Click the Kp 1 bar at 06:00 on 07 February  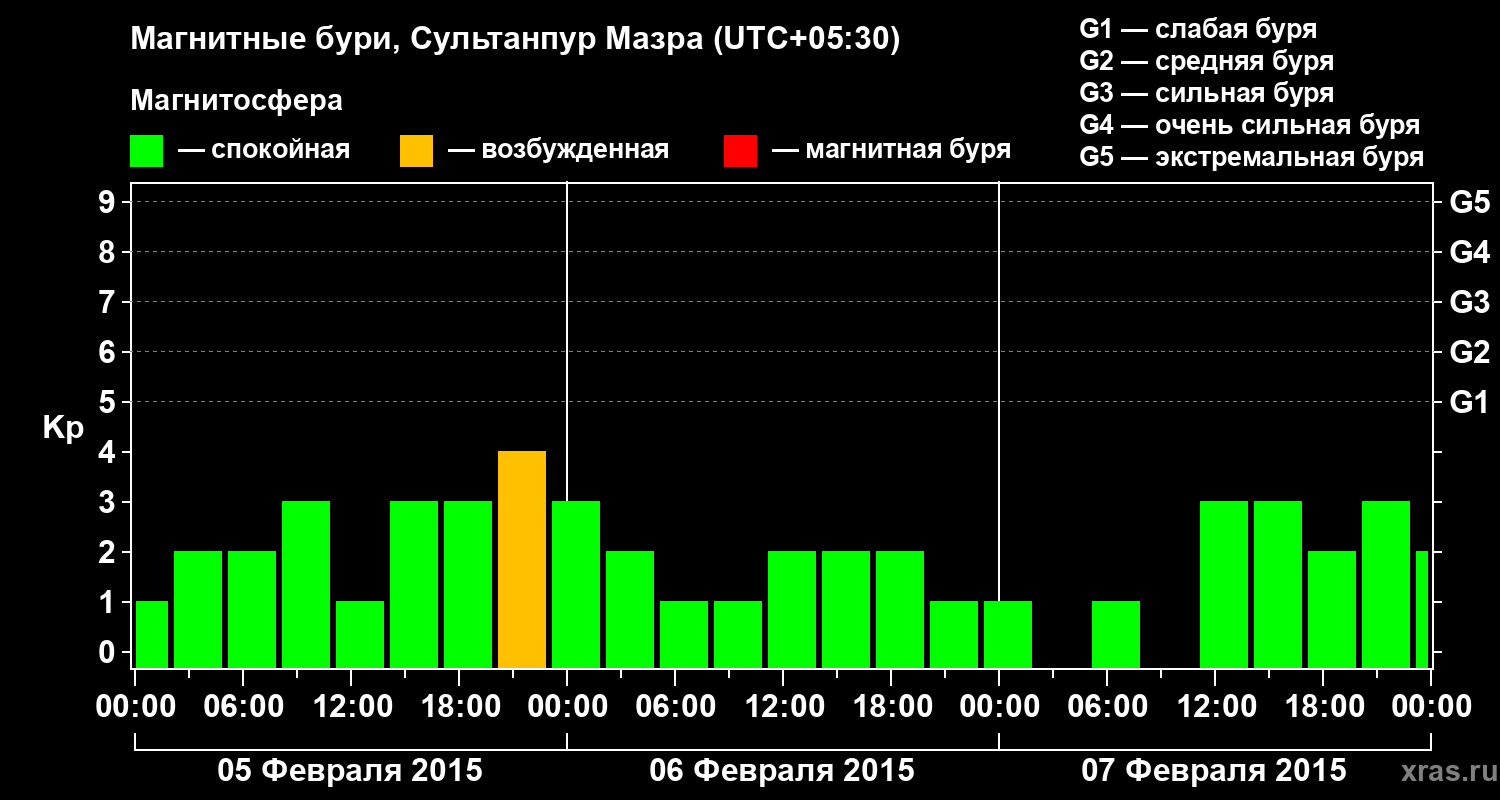point(1116,635)
